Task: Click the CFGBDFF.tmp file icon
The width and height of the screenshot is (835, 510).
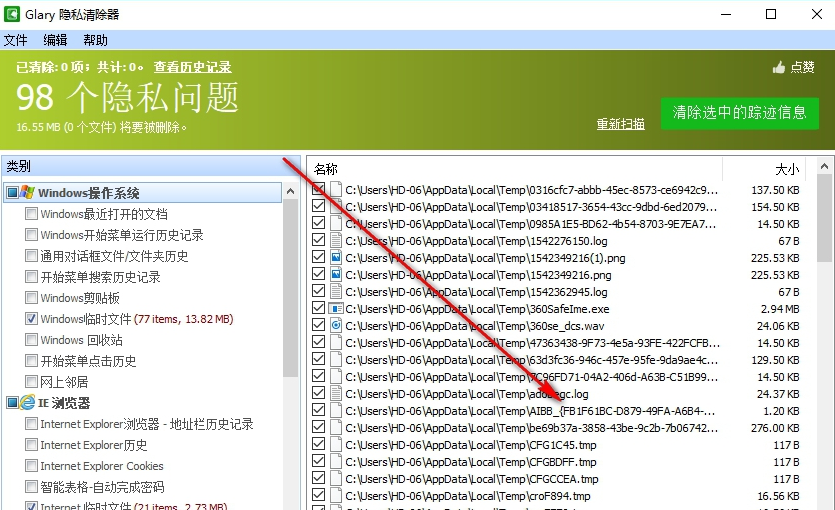Action: point(335,462)
